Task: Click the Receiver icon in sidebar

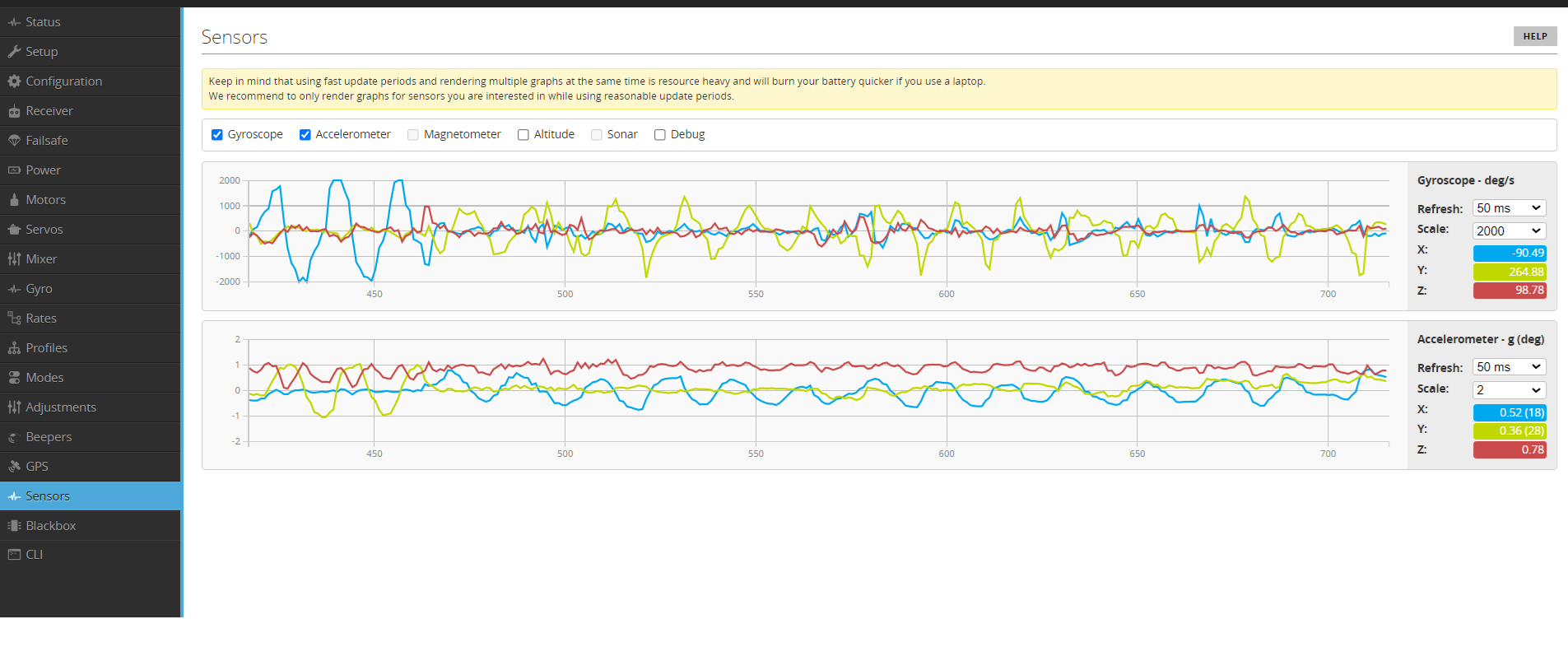Action: tap(14, 111)
